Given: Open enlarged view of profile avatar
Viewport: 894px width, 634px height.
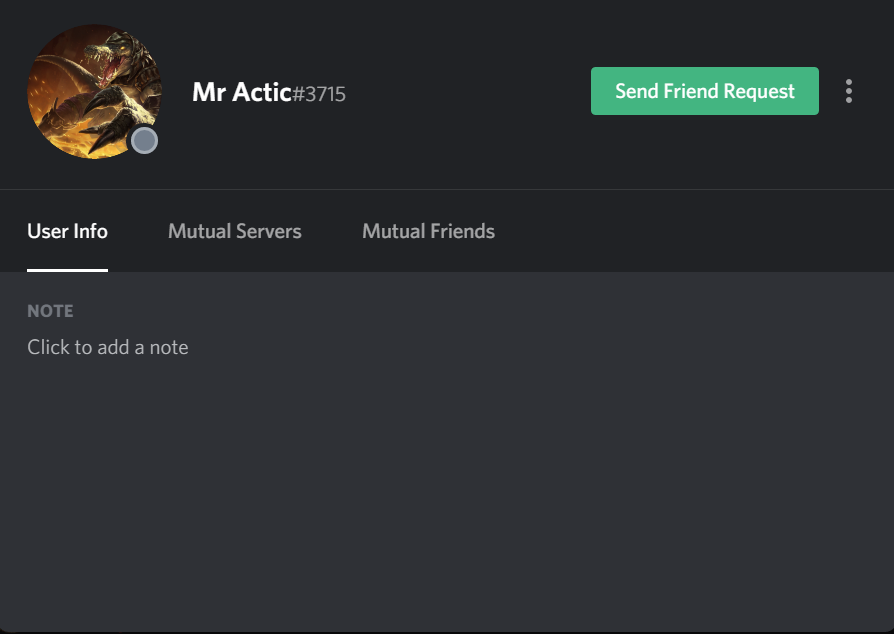Looking at the screenshot, I should pos(95,91).
